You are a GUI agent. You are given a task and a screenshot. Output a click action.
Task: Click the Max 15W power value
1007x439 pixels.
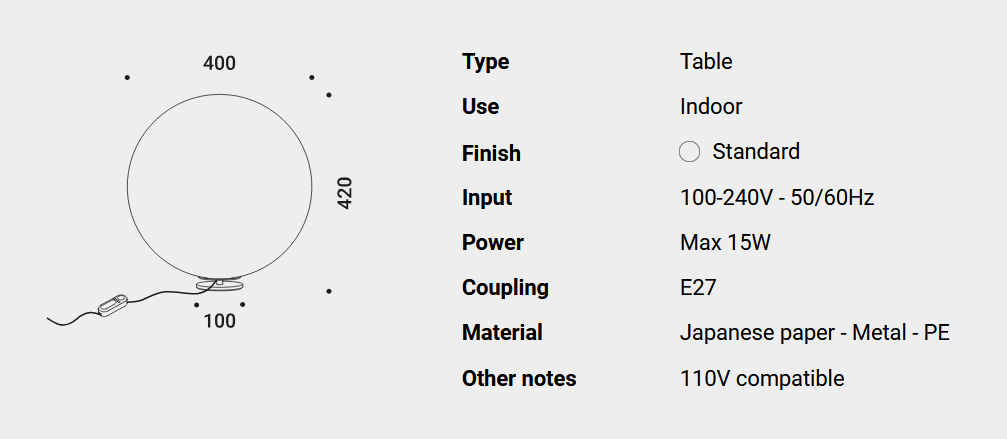pyautogui.click(x=725, y=243)
